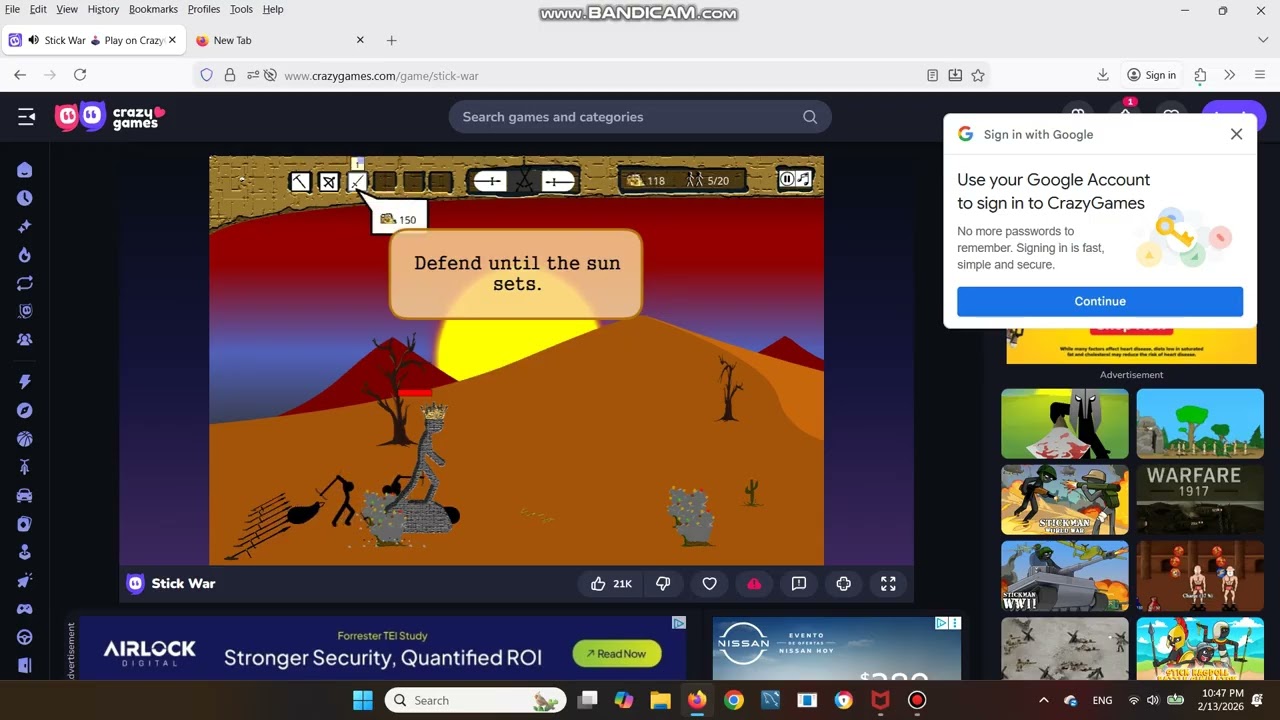This screenshot has height=720, width=1280.
Task: Click the magnifier icon in game search
Action: point(810,117)
